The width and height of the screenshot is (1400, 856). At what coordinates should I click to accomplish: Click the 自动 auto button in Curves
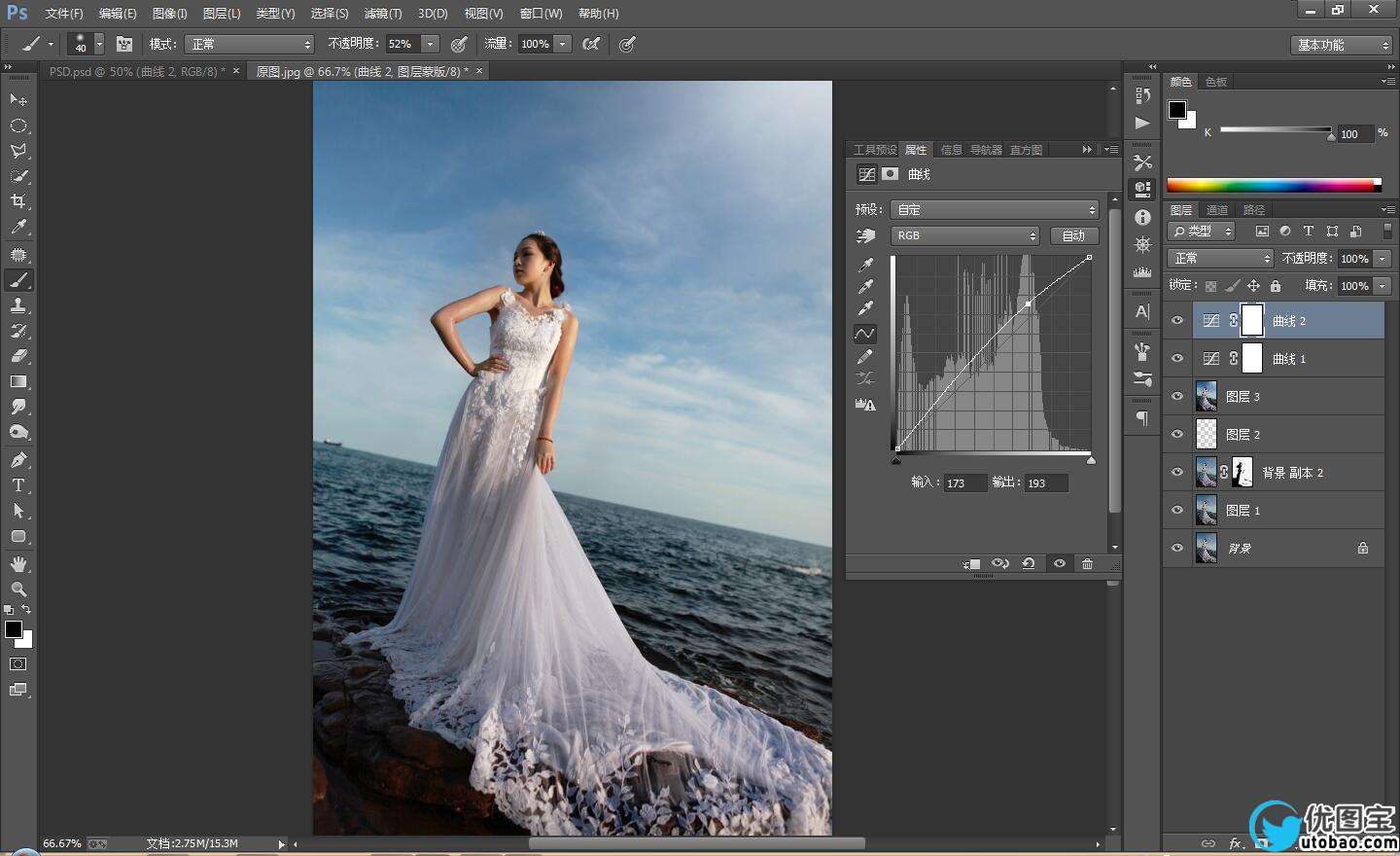point(1073,235)
